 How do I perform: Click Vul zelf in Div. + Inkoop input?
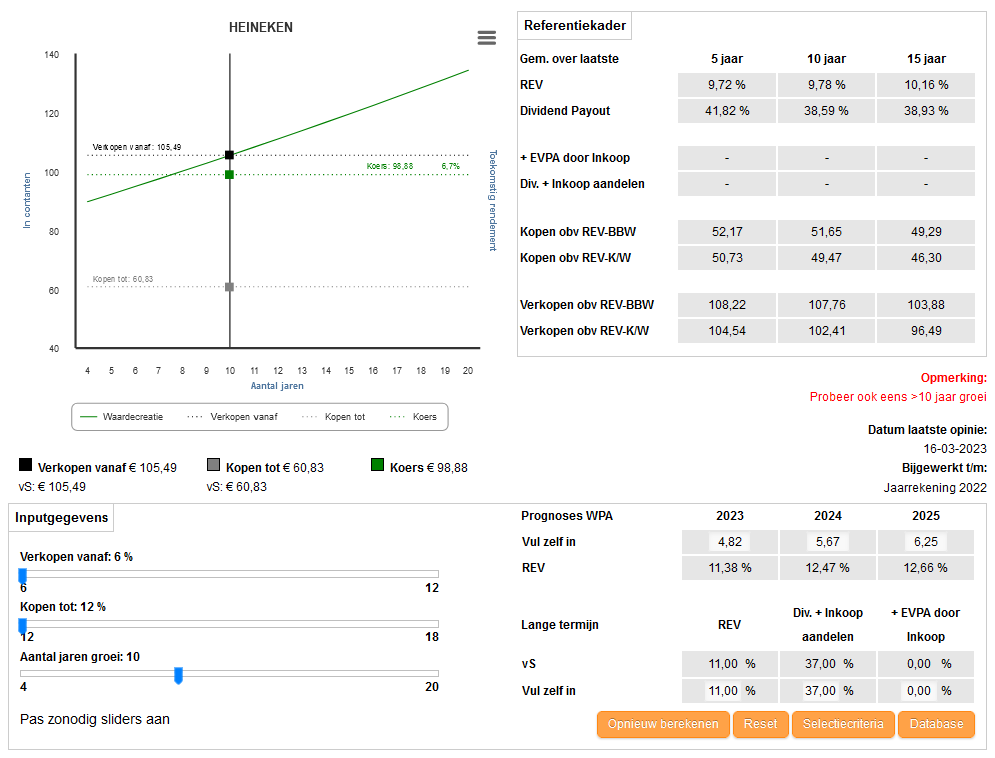820,691
